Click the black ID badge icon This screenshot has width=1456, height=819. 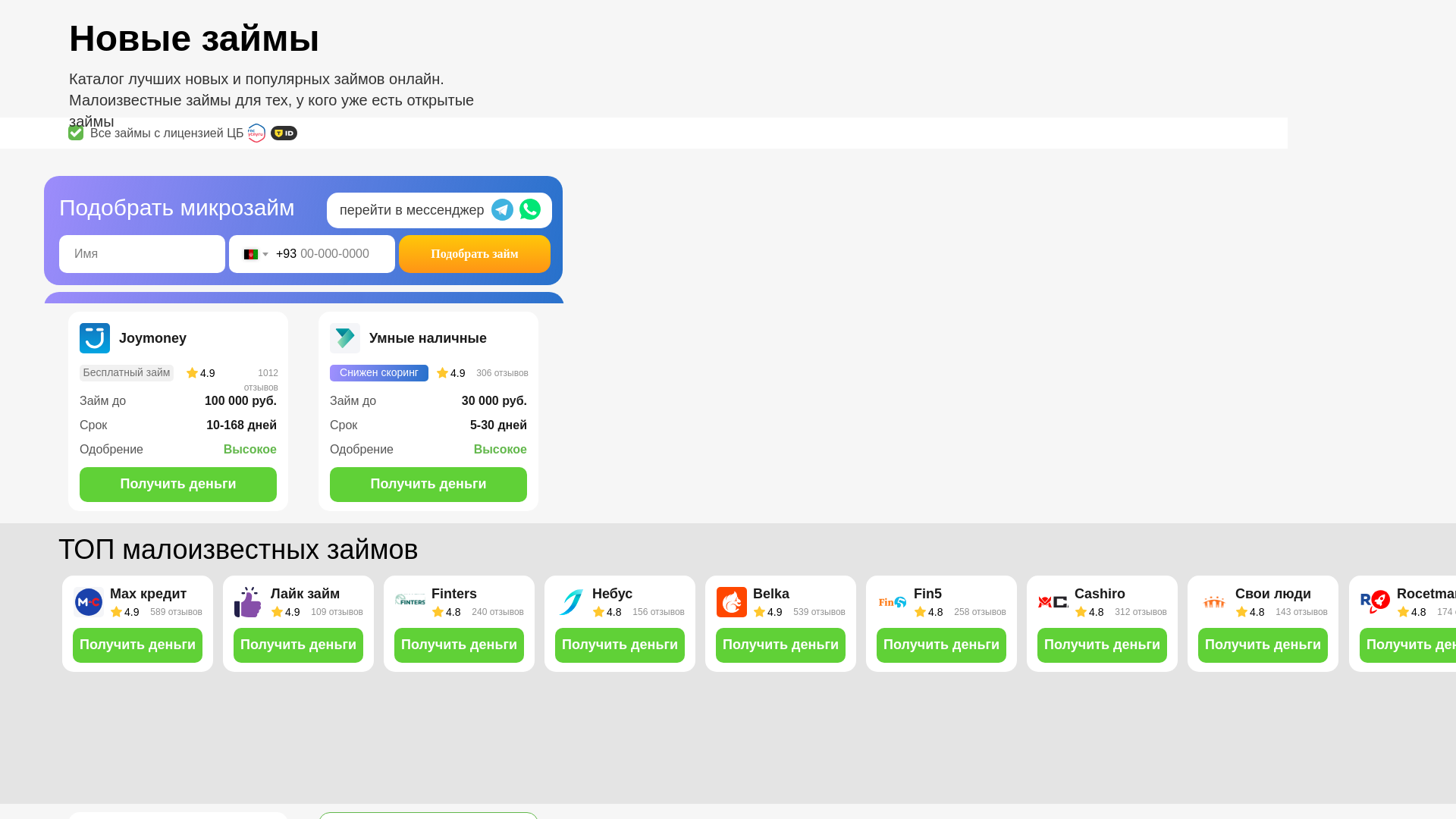coord(284,133)
